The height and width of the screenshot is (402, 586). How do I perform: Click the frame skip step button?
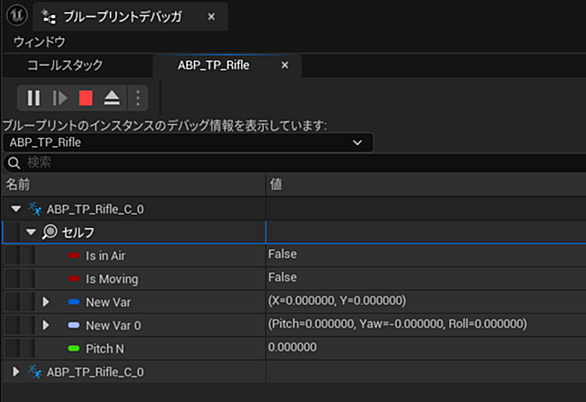coord(60,98)
